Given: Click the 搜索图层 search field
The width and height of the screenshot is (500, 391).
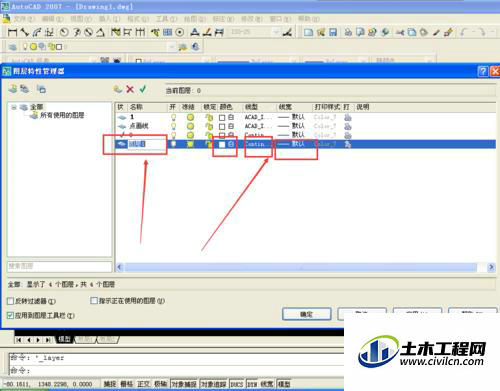Looking at the screenshot, I should tap(59, 266).
